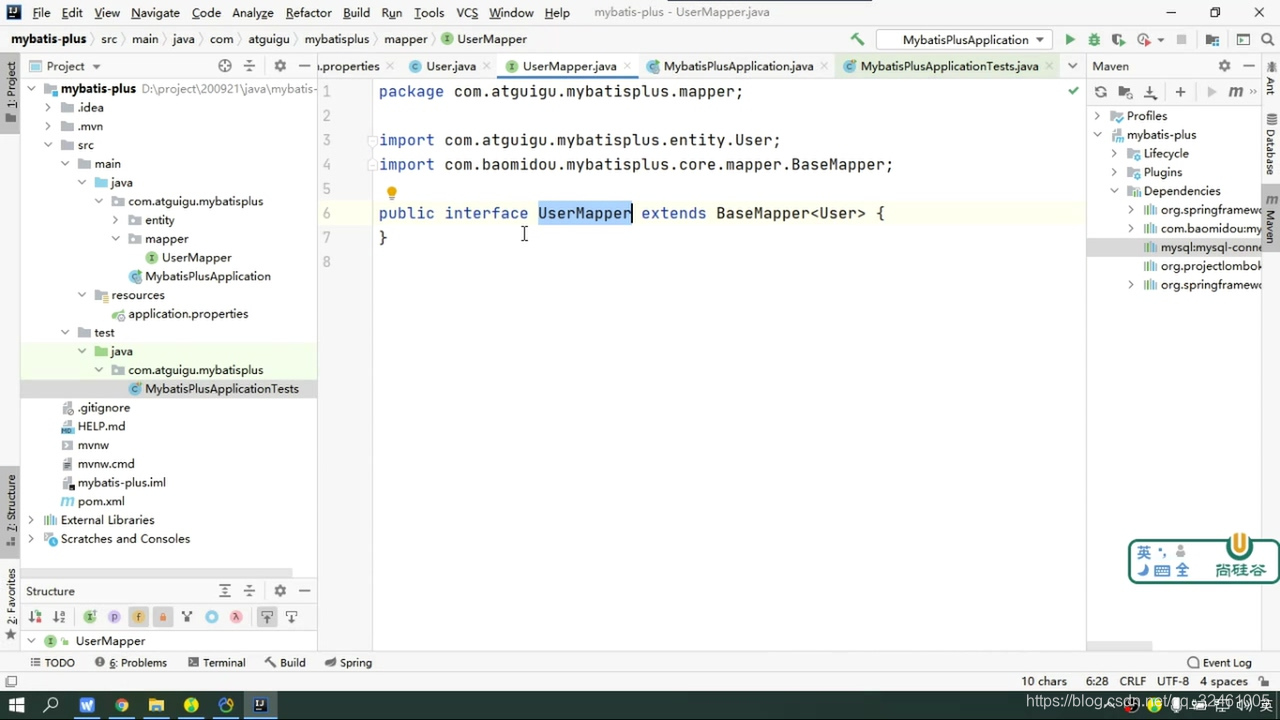Open Word from Windows taskbar
This screenshot has width=1280, height=720.
tap(86, 705)
